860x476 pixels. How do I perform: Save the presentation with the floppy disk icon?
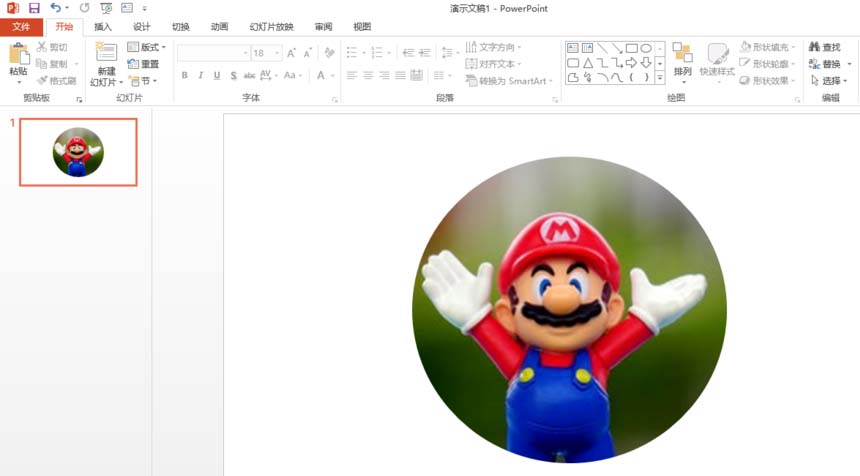point(35,8)
